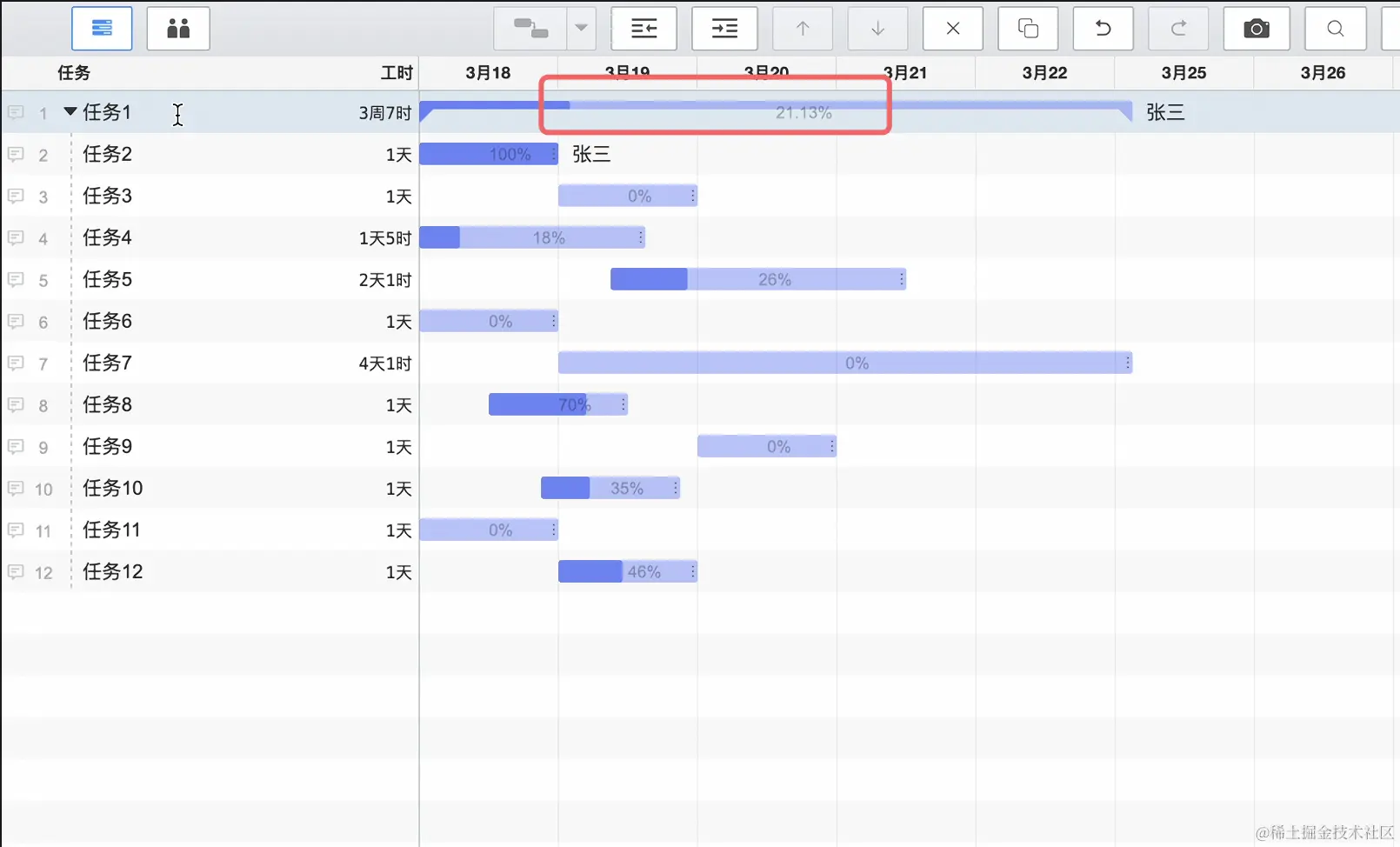
Task: Take a snapshot with the camera button
Action: click(x=1257, y=29)
